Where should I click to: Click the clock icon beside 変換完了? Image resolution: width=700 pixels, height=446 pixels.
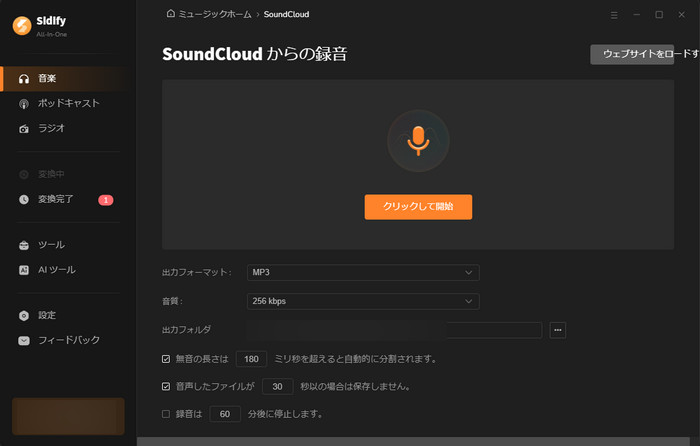(x=24, y=200)
